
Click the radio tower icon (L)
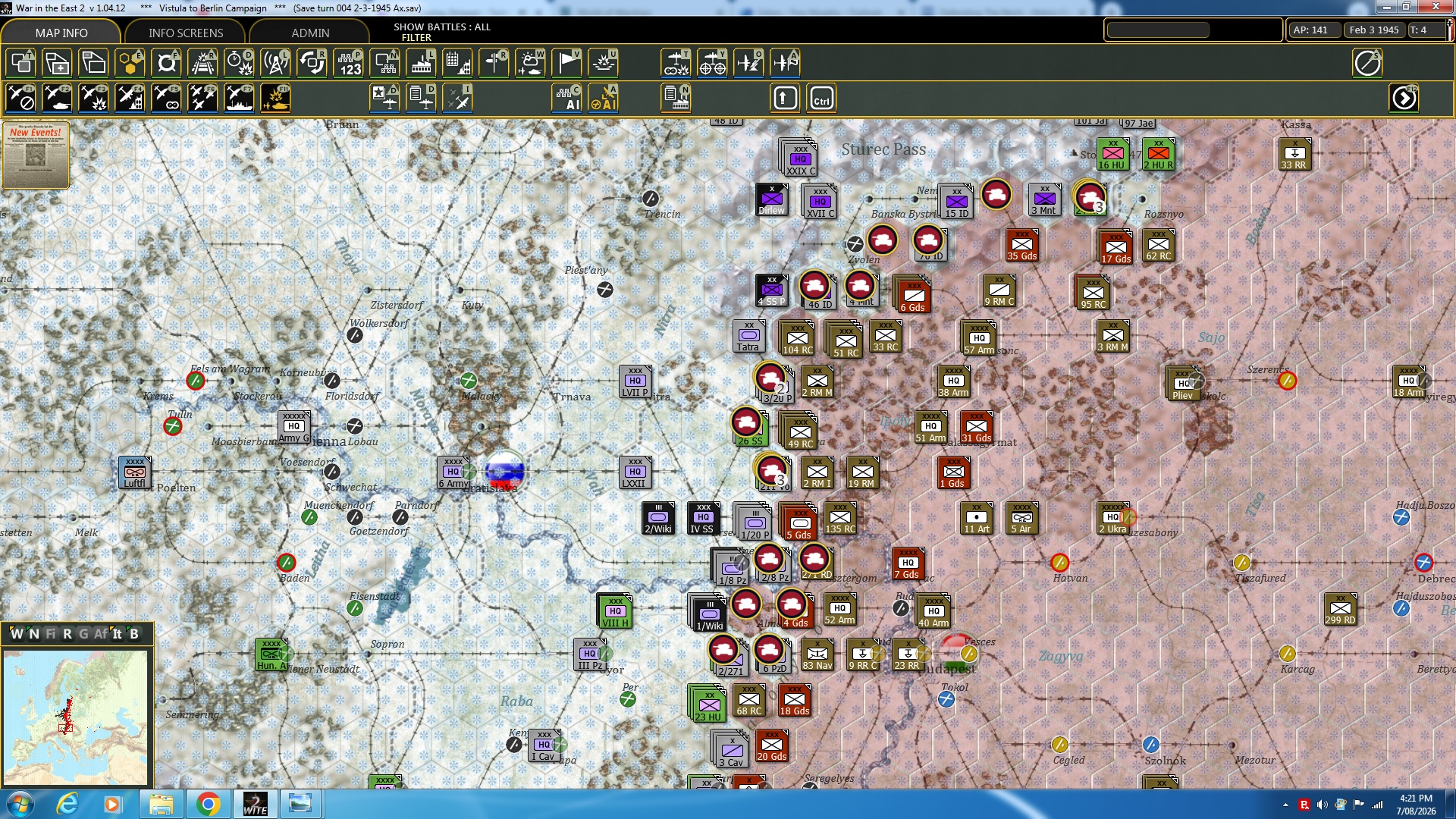coord(275,63)
